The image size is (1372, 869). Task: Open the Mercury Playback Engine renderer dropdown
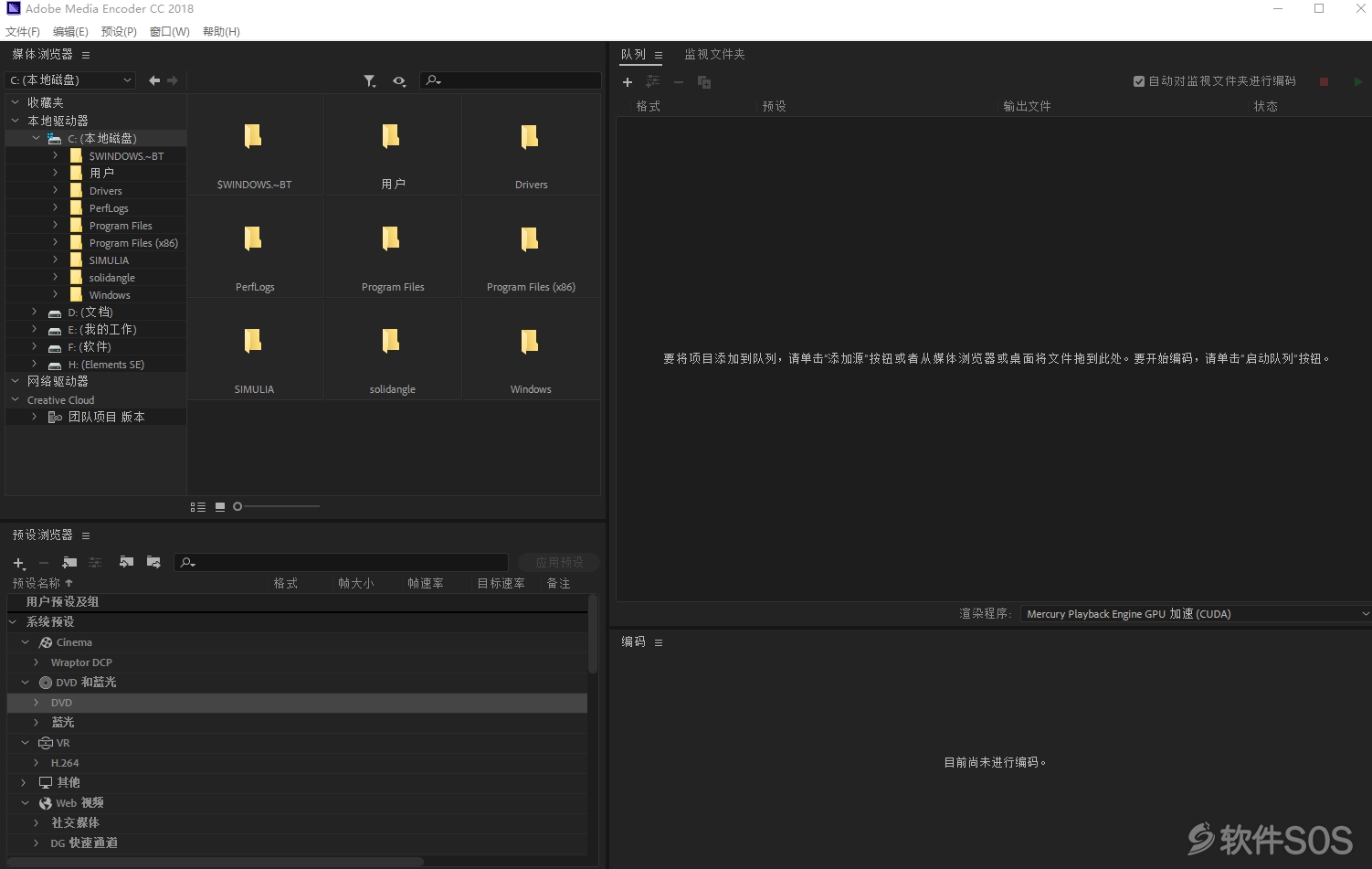click(x=1196, y=614)
